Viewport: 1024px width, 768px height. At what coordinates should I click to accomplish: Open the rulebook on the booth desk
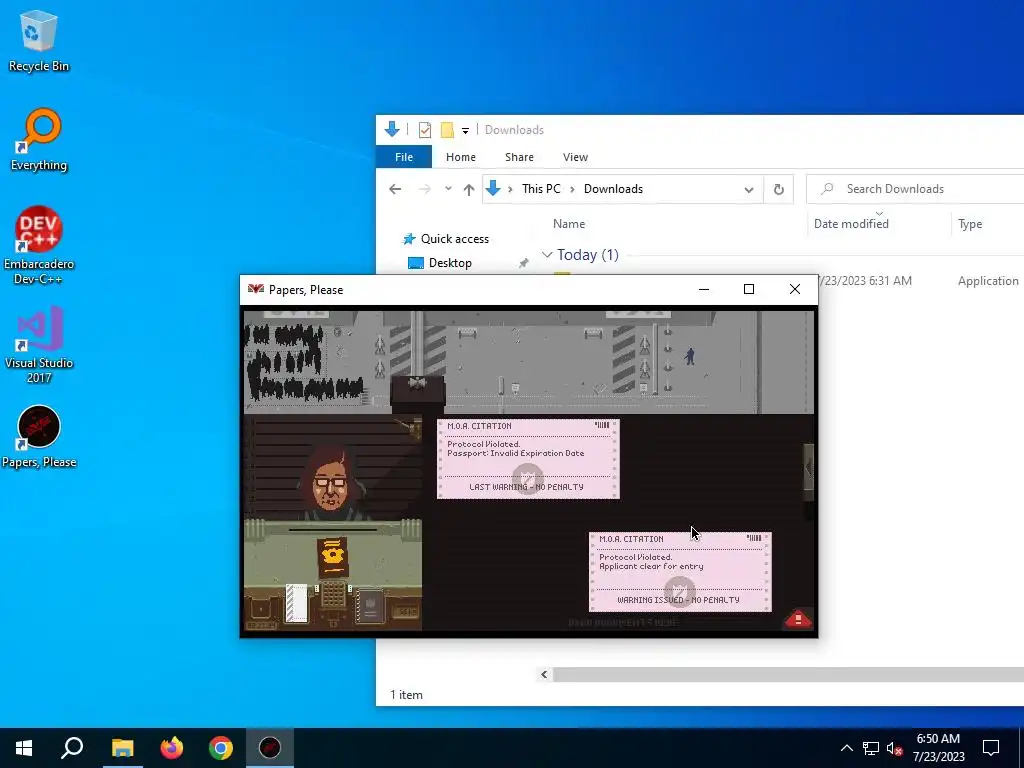click(370, 605)
